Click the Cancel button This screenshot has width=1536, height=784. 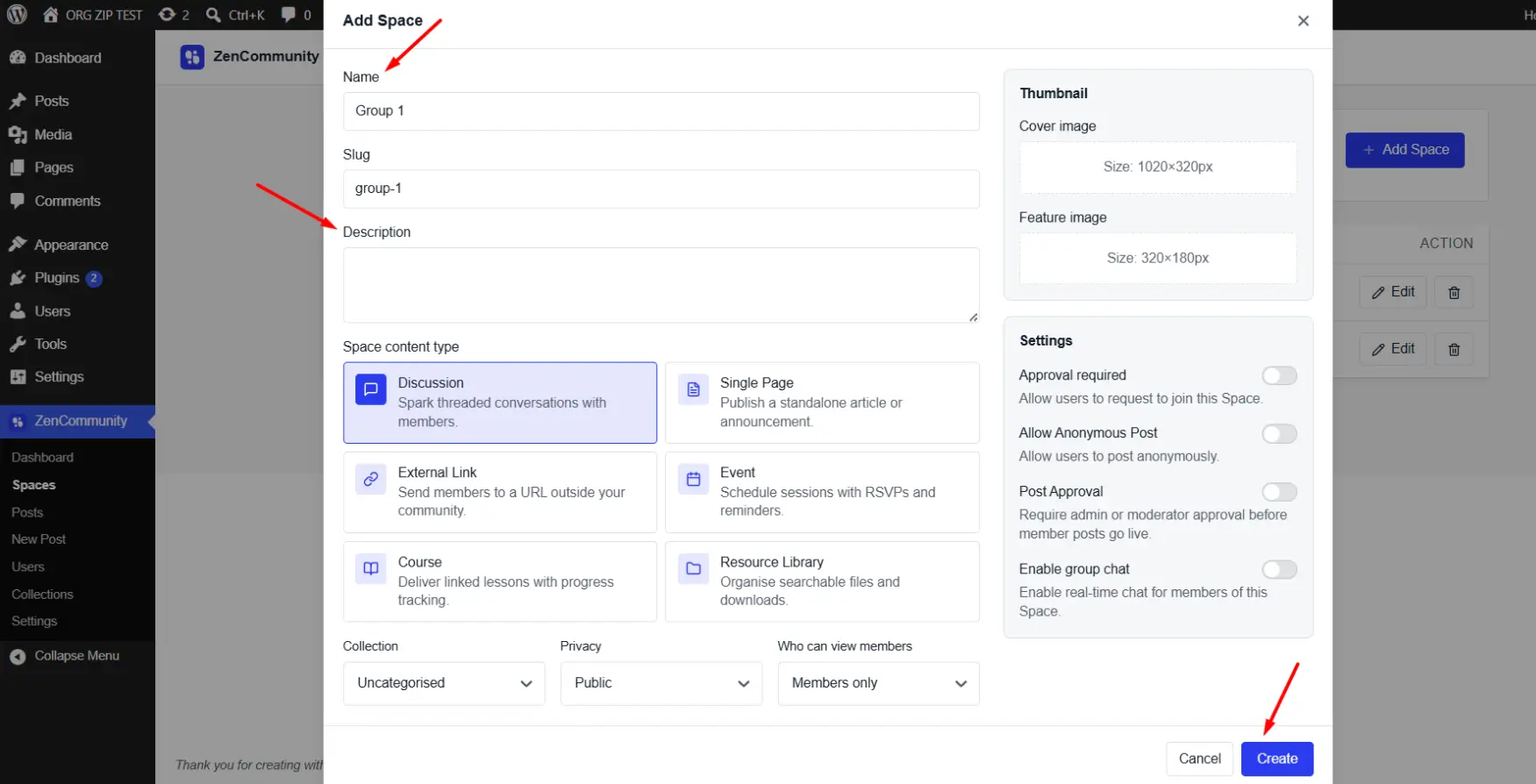1199,759
